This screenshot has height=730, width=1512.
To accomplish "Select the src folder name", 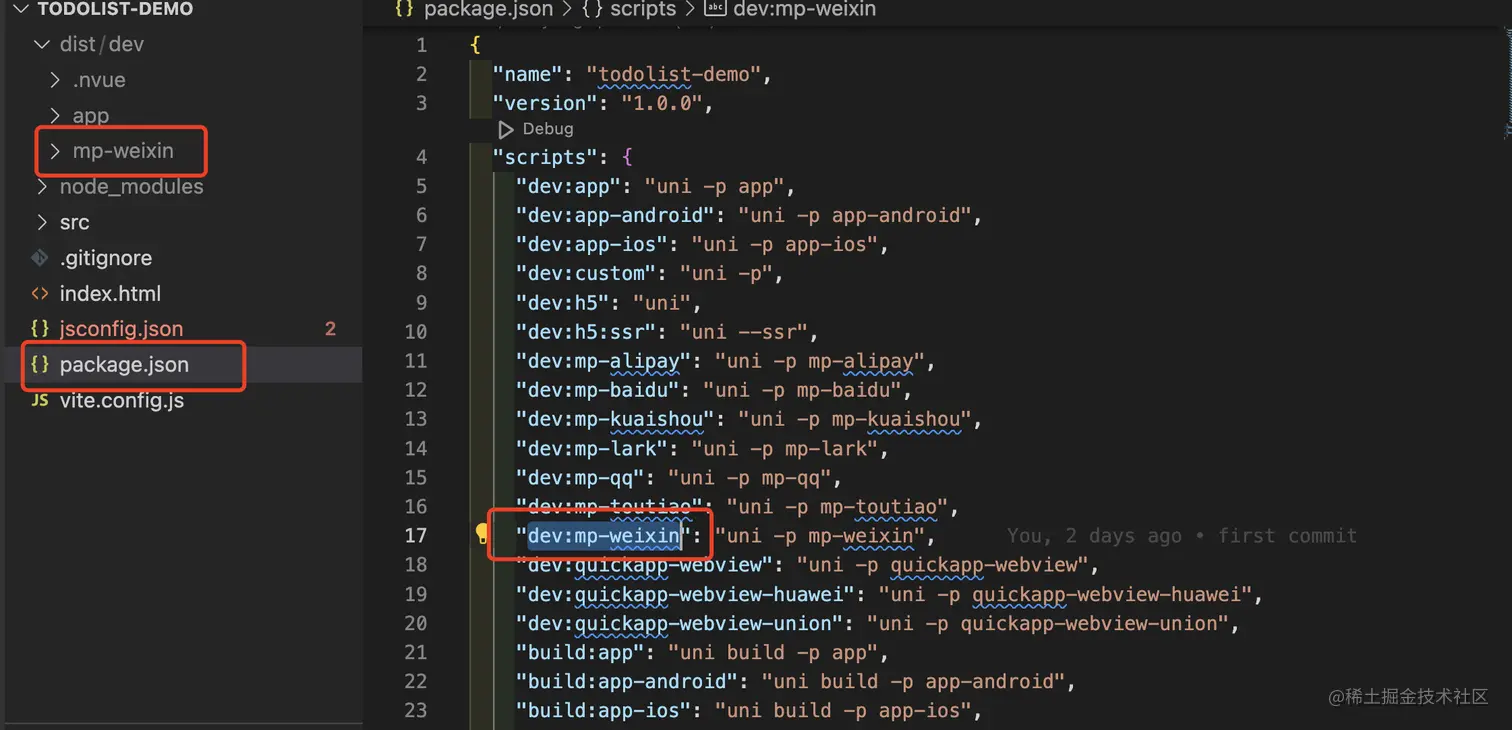I will point(74,222).
